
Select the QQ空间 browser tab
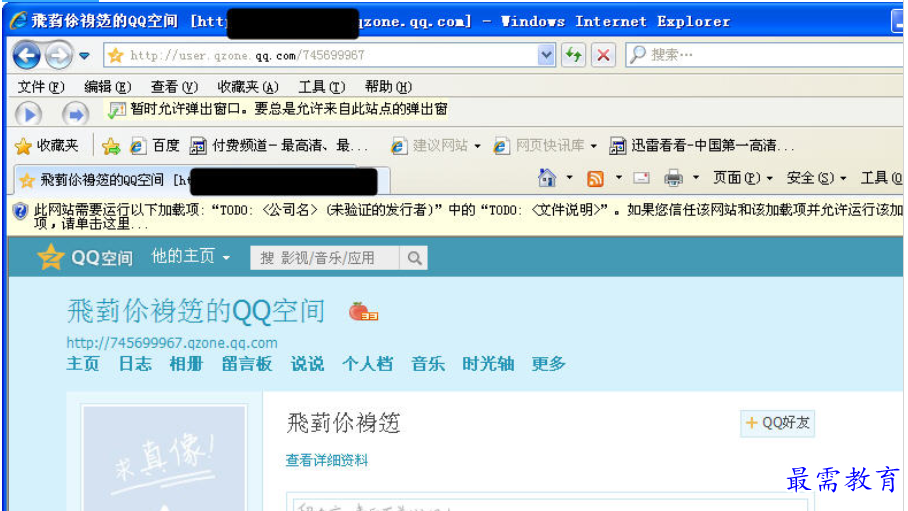202,181
